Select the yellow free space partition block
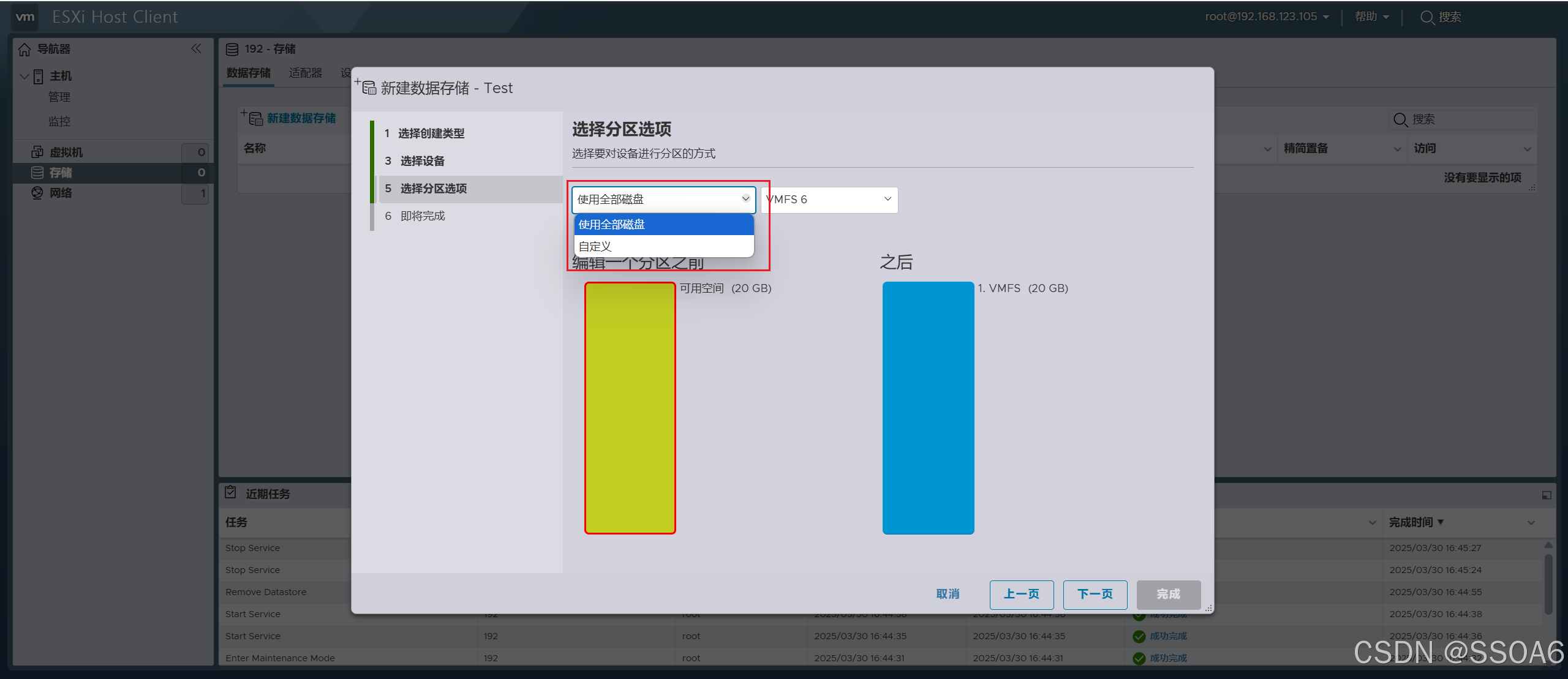This screenshot has width=1568, height=679. [630, 408]
